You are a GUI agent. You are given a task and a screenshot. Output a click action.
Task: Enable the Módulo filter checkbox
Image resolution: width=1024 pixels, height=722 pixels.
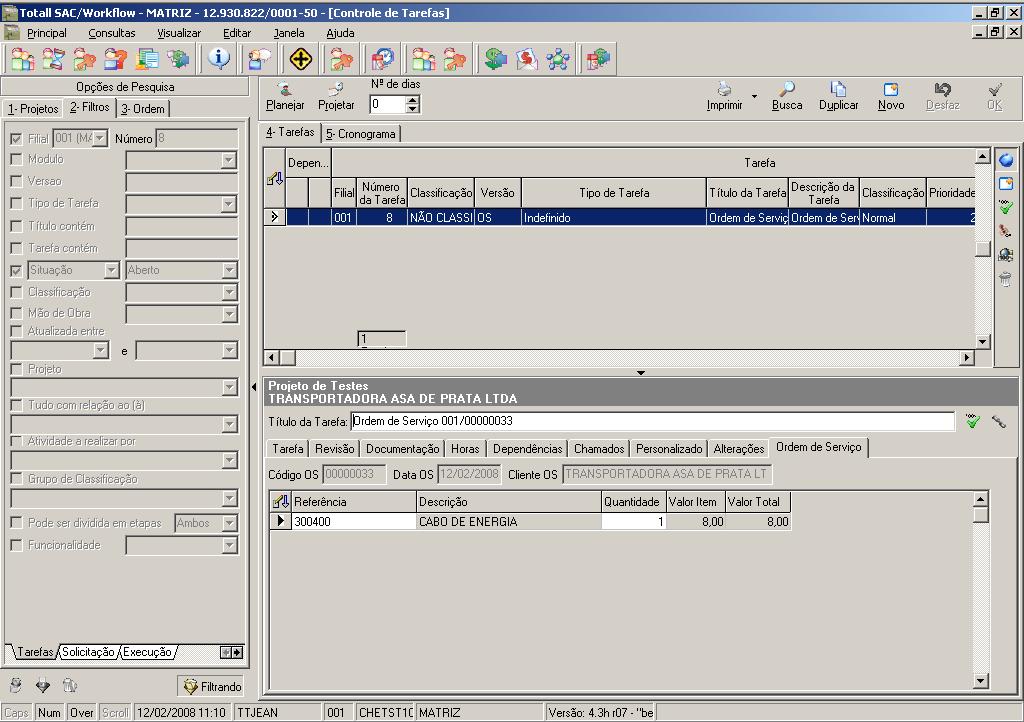(16, 159)
